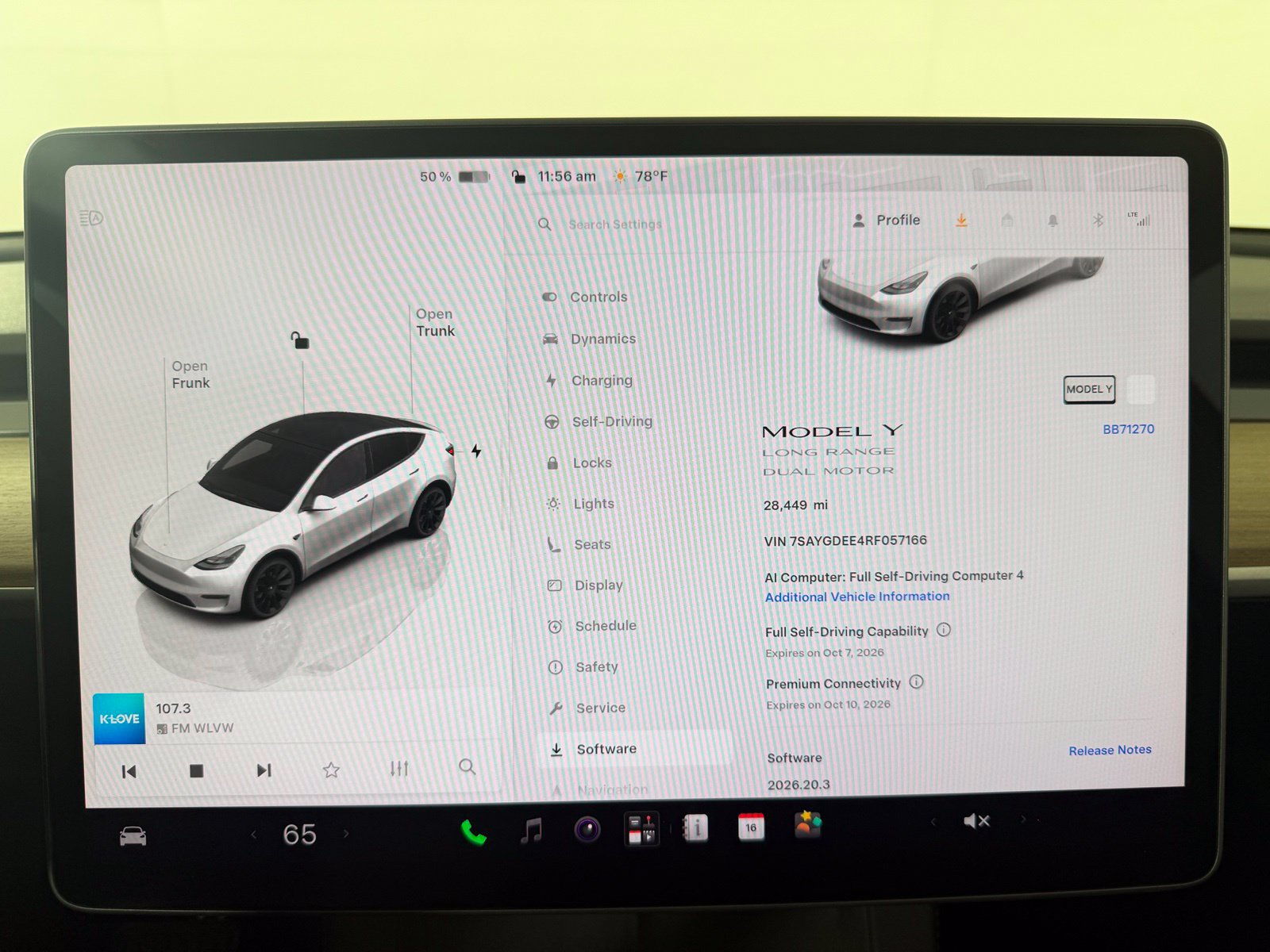Screen dimensions: 1270x952
Task: Tap the 28,449 mi odometer reading
Action: 795,505
